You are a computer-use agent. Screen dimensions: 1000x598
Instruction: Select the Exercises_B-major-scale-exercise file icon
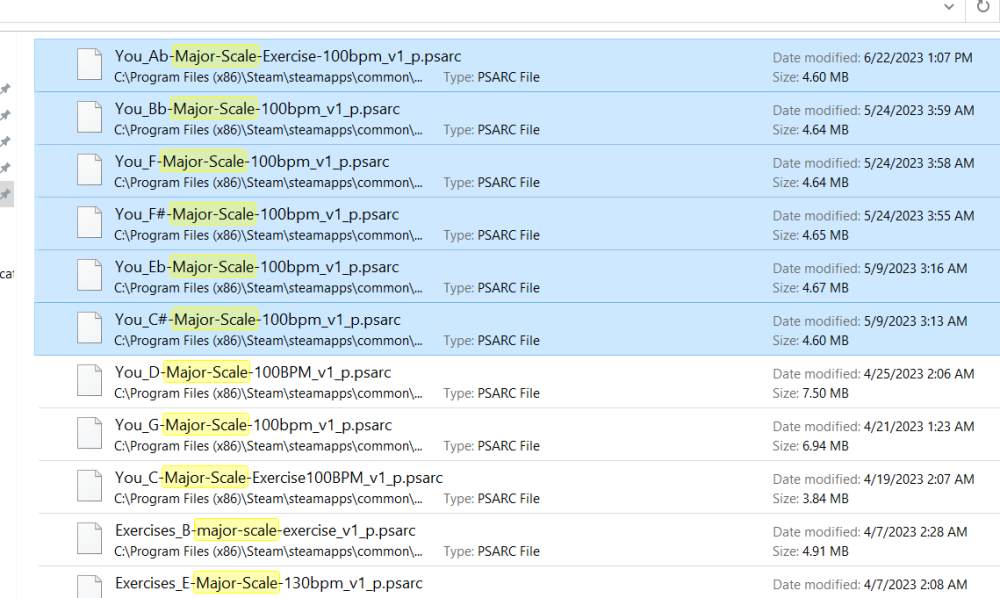90,540
